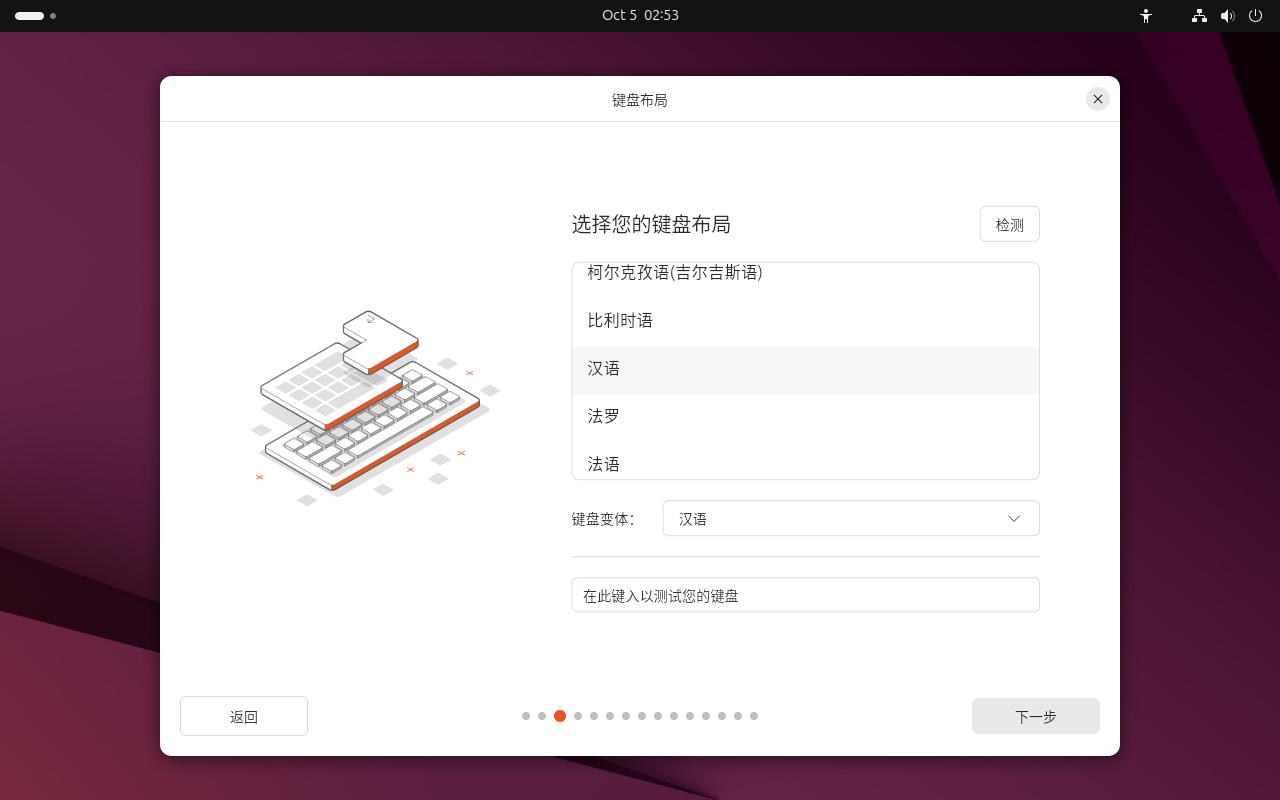
Task: Click the wired network status icon
Action: (1199, 16)
